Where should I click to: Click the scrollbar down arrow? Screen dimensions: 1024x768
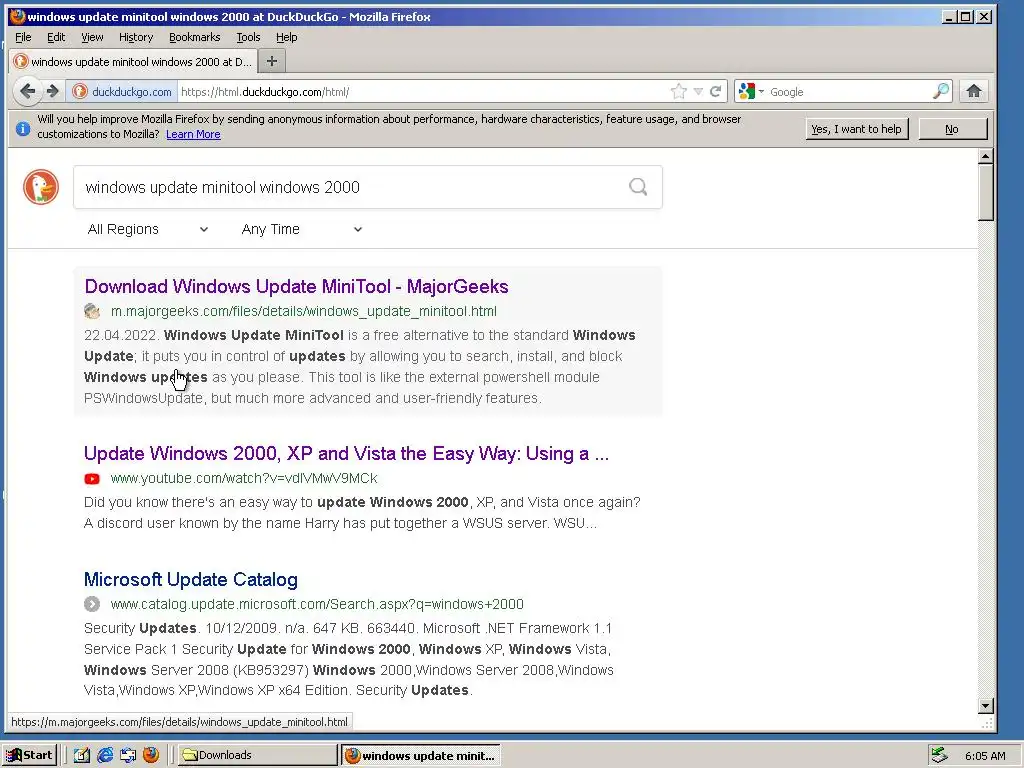[x=986, y=705]
